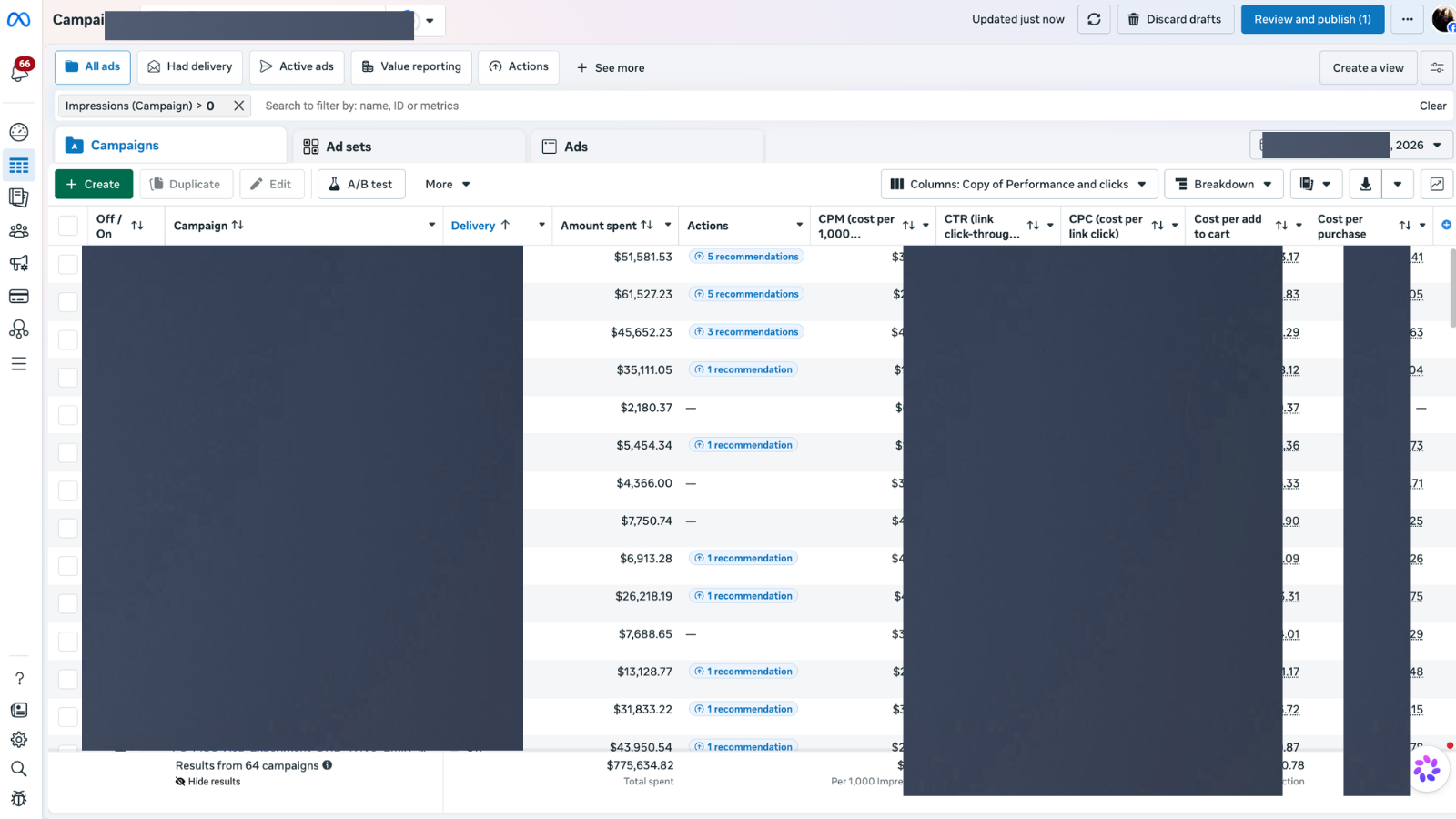Viewport: 1456px width, 819px height.
Task: Open Settings gear in sidebar
Action: click(x=19, y=740)
